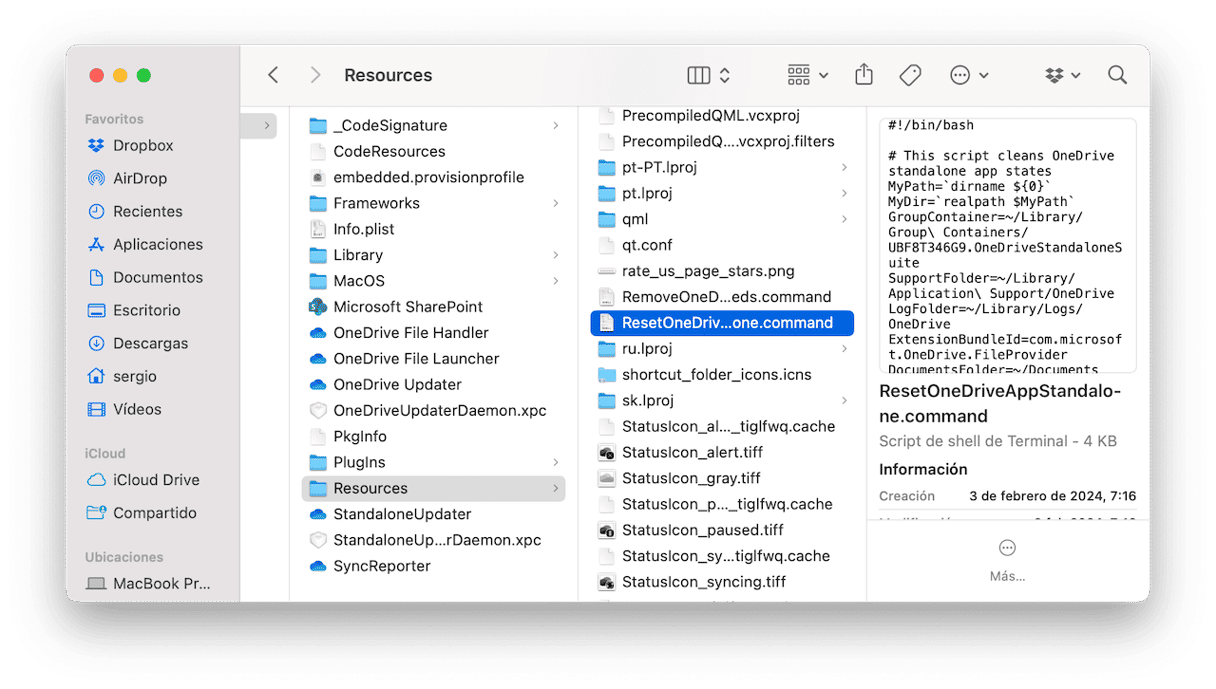Click the Frameworks folder icon
The image size is (1216, 689).
[x=318, y=203]
